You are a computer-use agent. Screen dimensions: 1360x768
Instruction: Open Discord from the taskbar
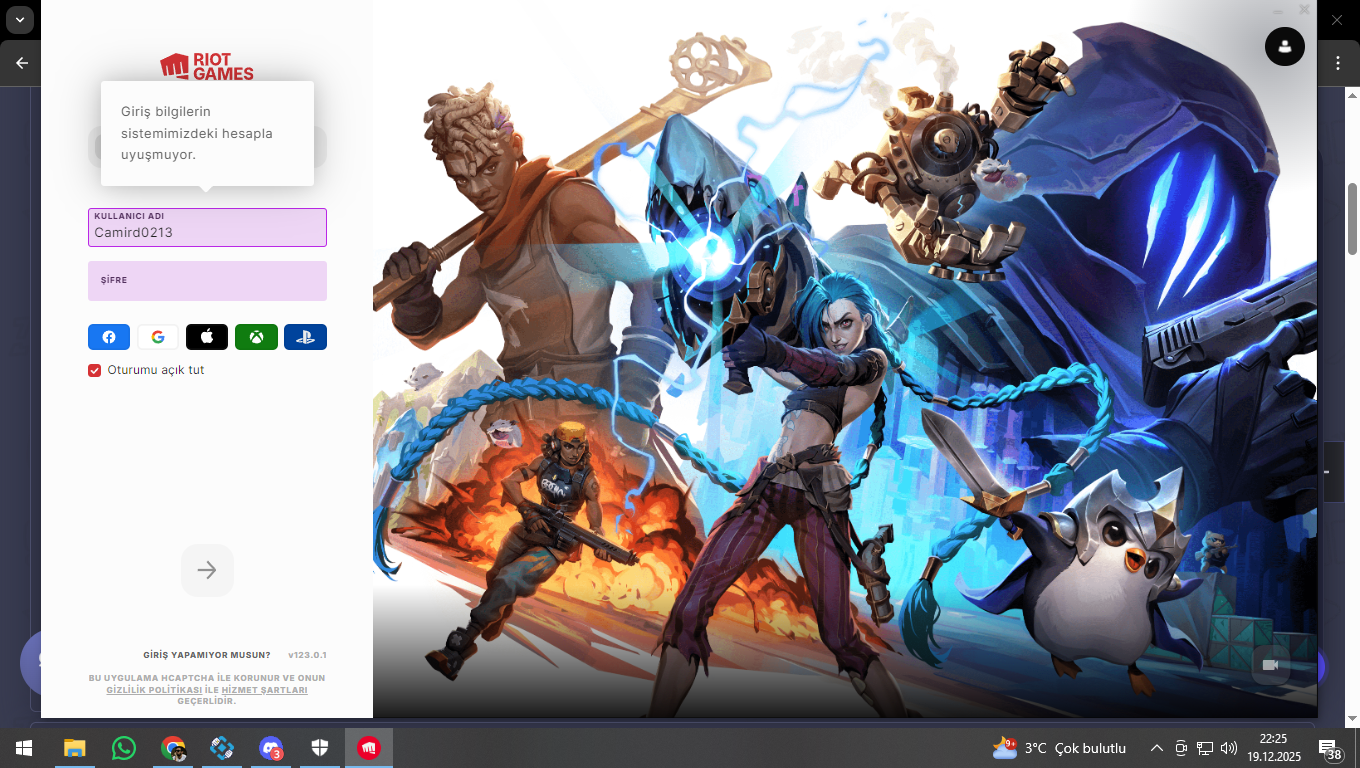(271, 748)
